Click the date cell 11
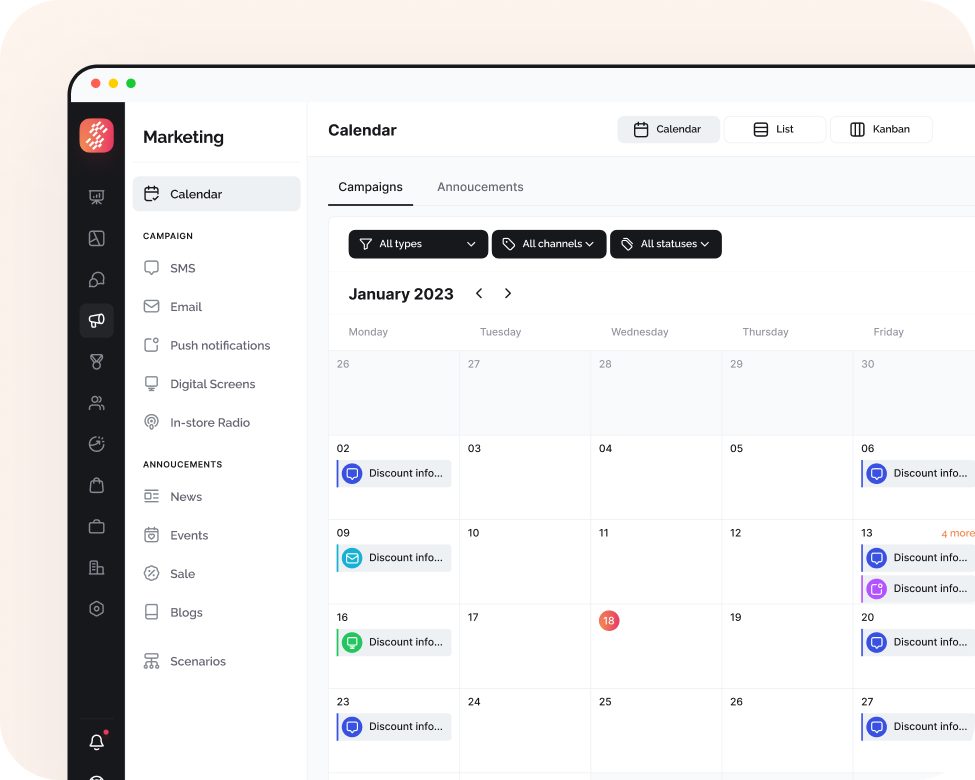The image size is (975, 780). pos(656,562)
